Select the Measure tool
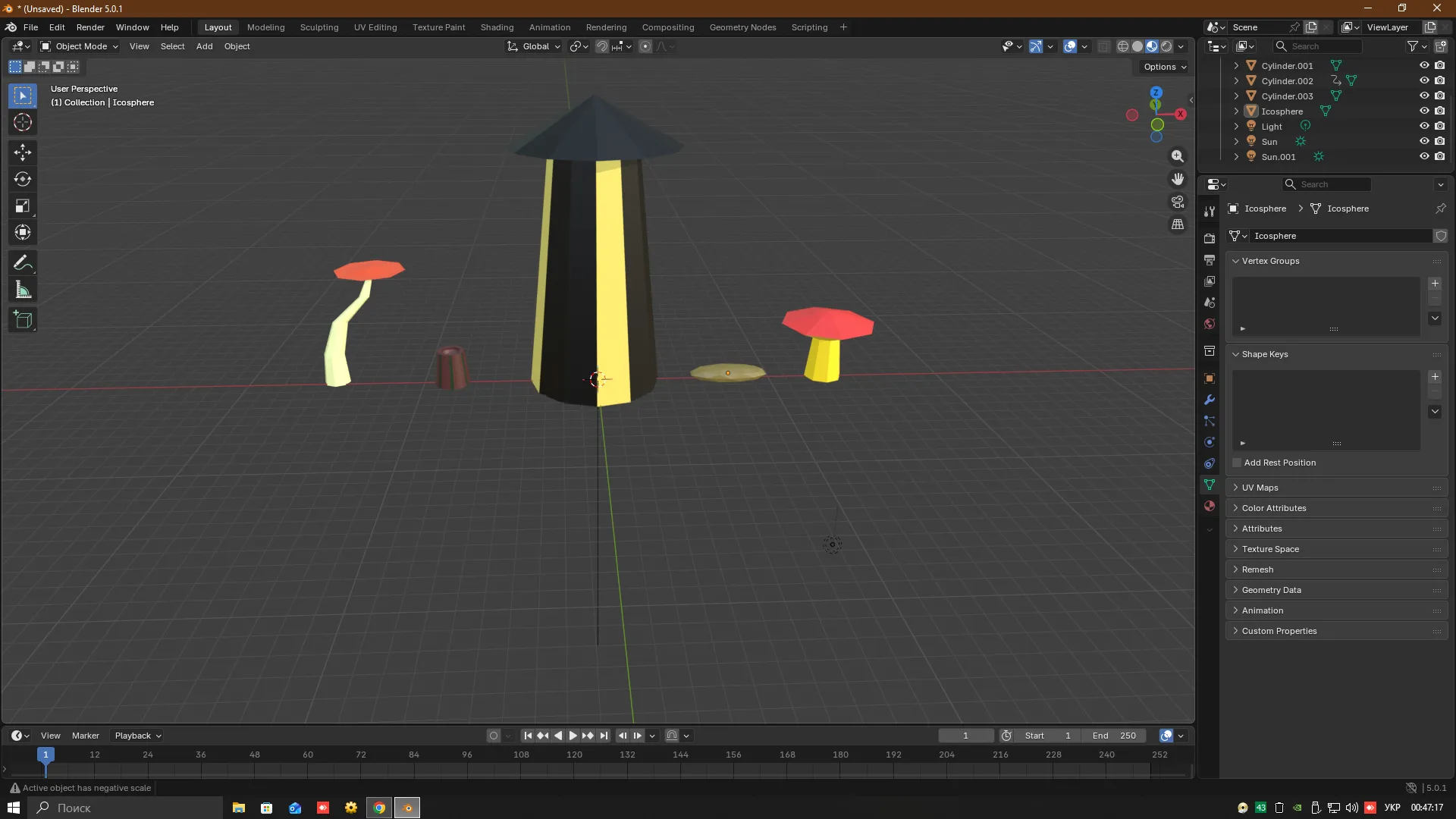1456x819 pixels. 23,290
